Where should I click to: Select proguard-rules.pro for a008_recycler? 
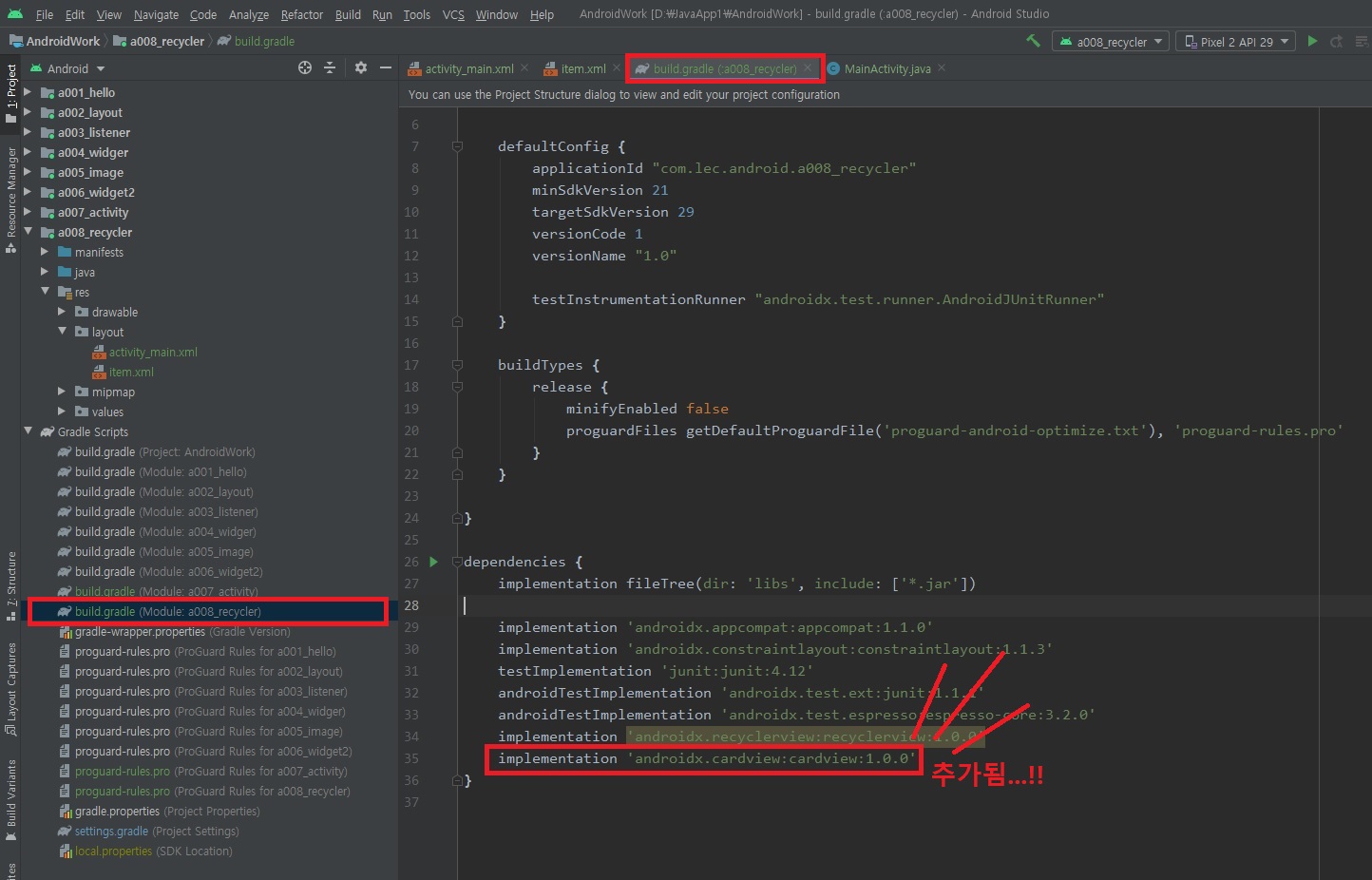click(204, 791)
